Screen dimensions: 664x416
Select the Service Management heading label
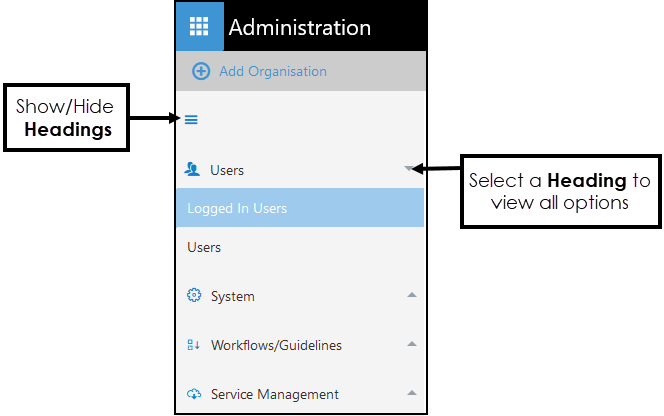tap(274, 394)
